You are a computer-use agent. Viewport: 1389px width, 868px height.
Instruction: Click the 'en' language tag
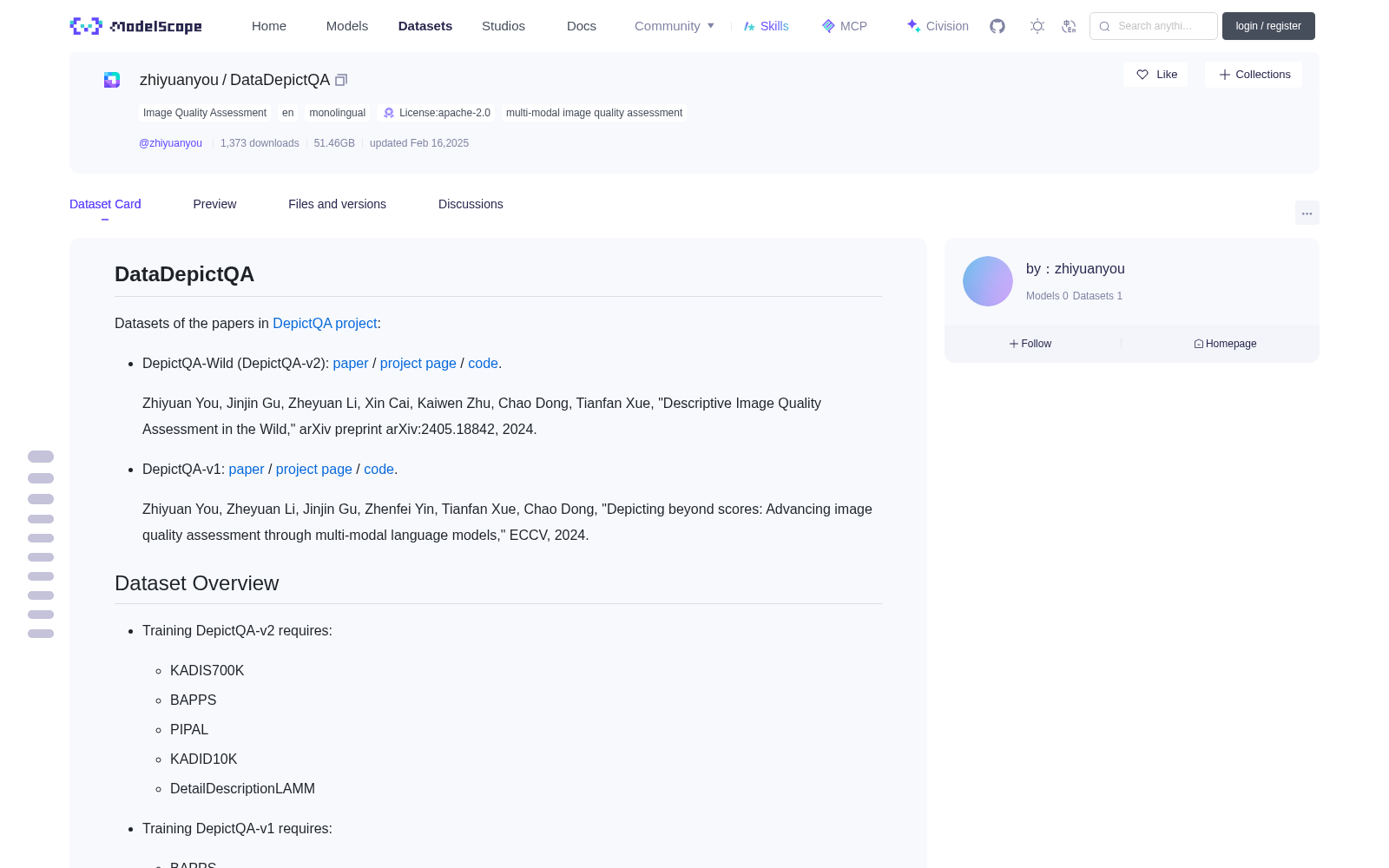288,113
